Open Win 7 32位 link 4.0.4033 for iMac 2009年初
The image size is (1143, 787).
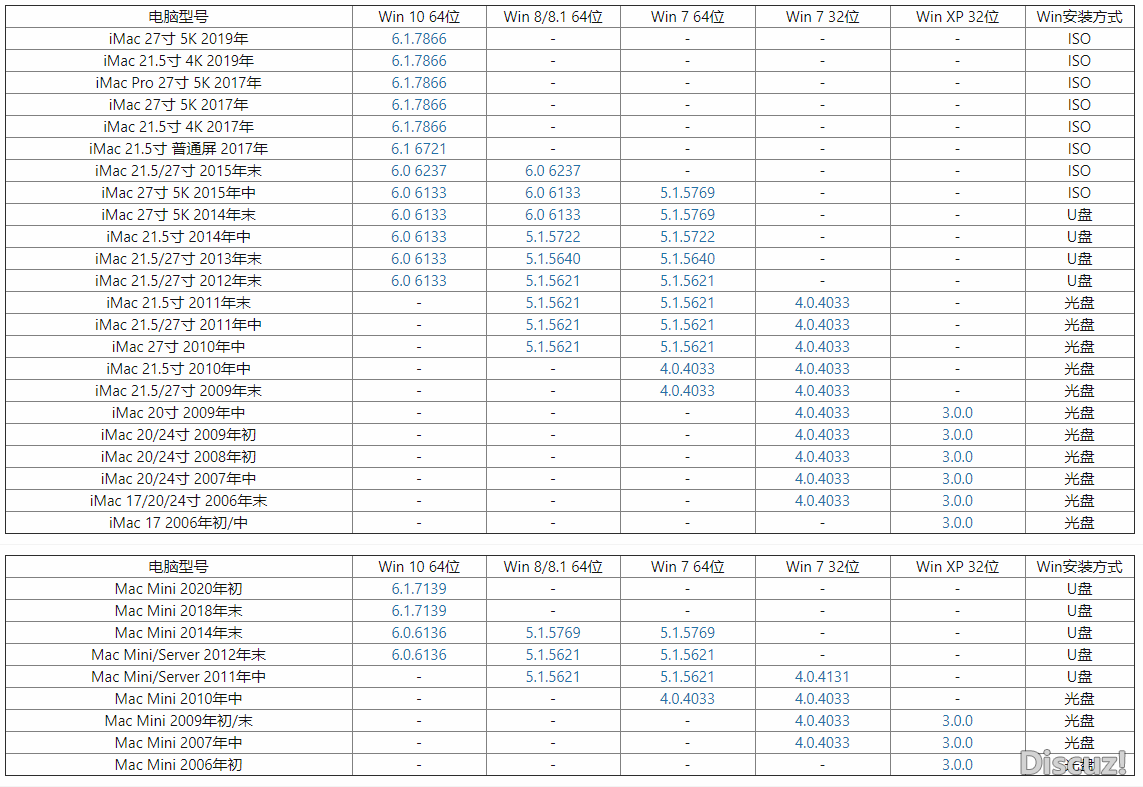click(822, 434)
